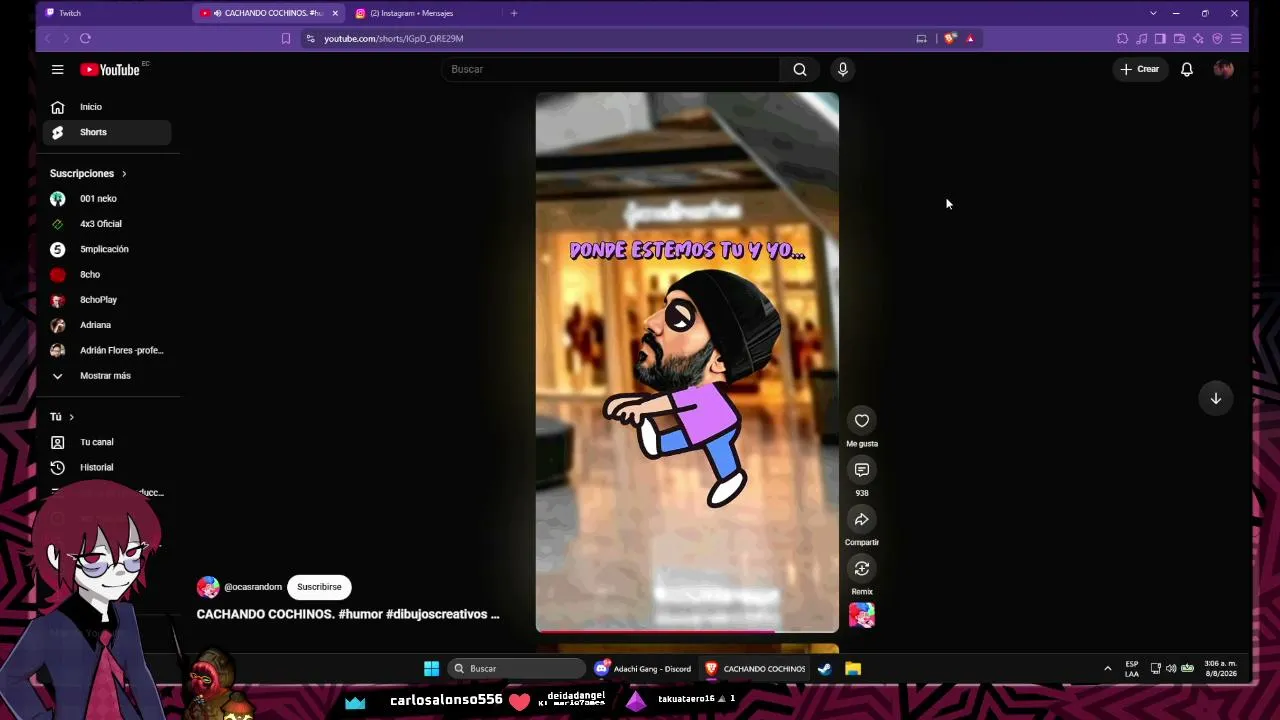Focus the YouTube Buscar search field
1280x720 pixels.
[611, 69]
